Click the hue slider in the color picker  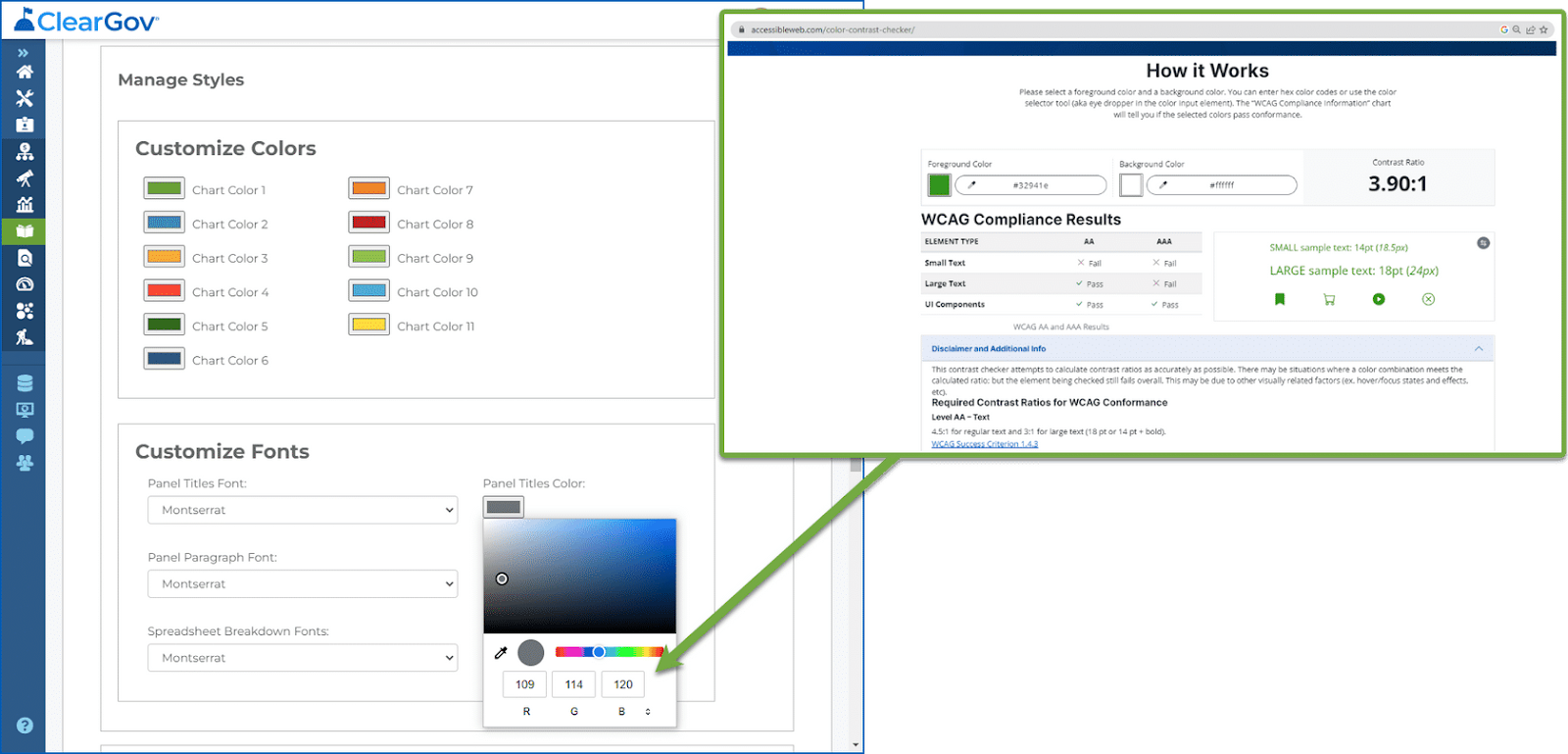(610, 652)
